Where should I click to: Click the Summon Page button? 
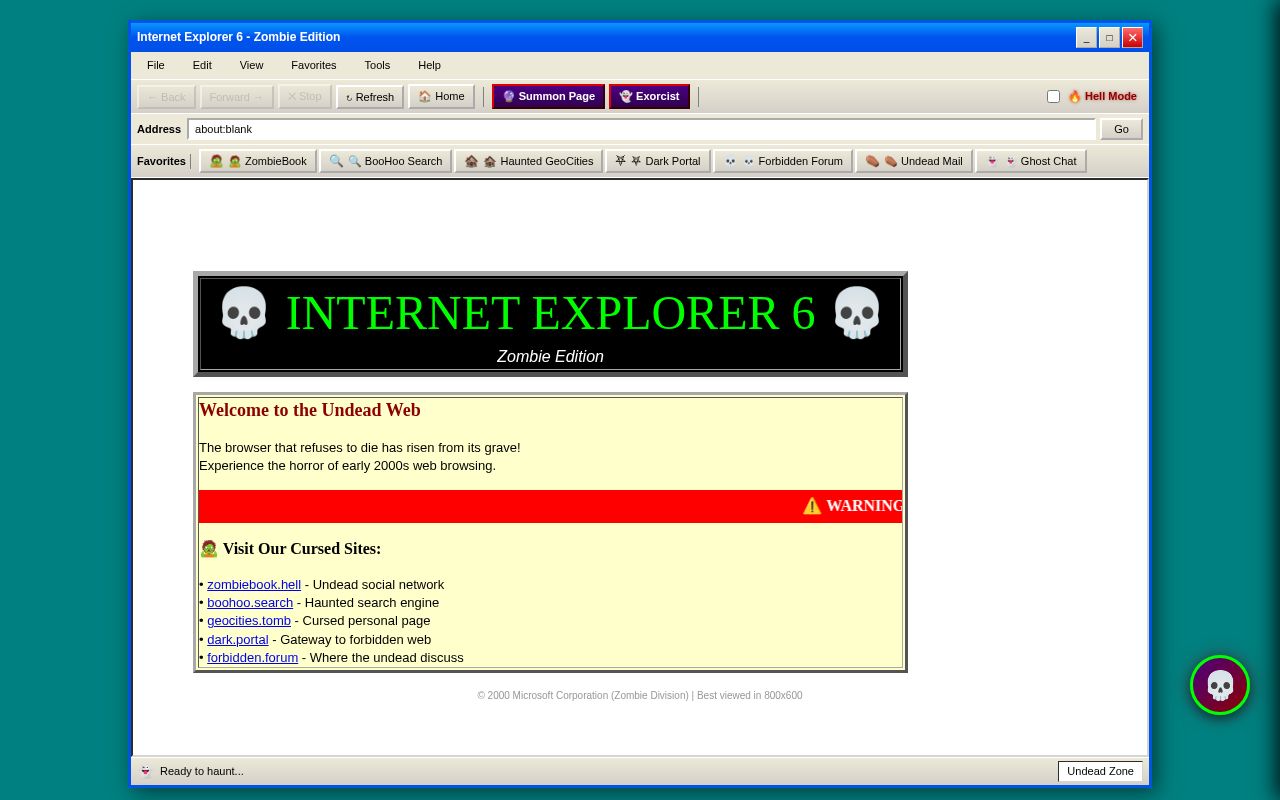click(548, 97)
